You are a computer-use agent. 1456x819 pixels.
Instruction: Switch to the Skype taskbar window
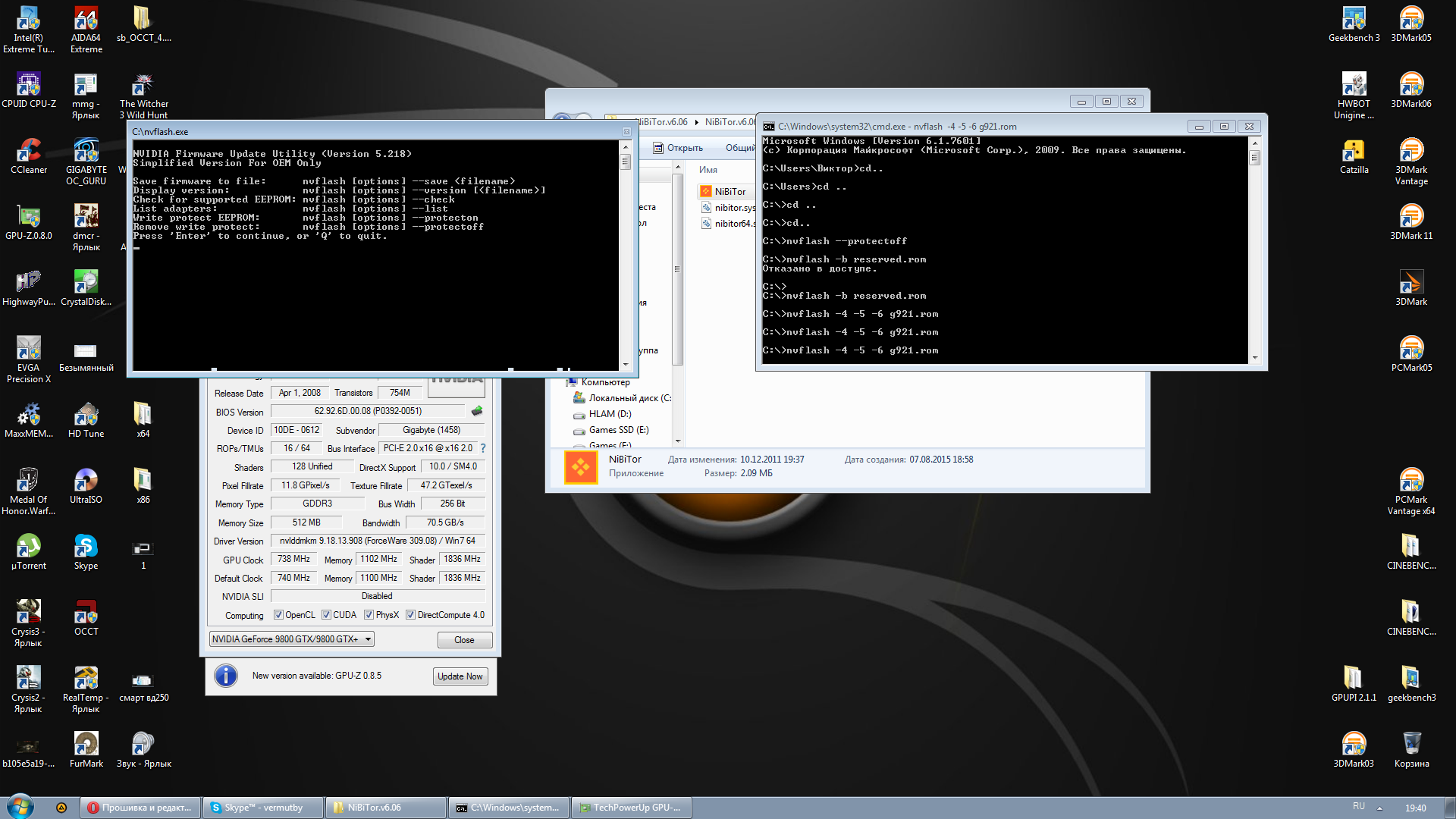263,808
